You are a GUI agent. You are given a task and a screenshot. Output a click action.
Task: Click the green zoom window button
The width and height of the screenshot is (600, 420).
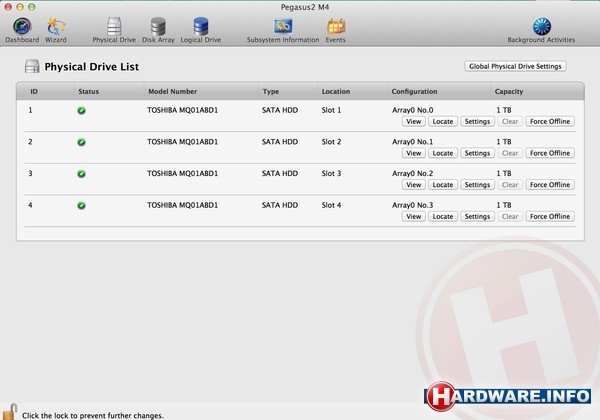[x=32, y=7]
